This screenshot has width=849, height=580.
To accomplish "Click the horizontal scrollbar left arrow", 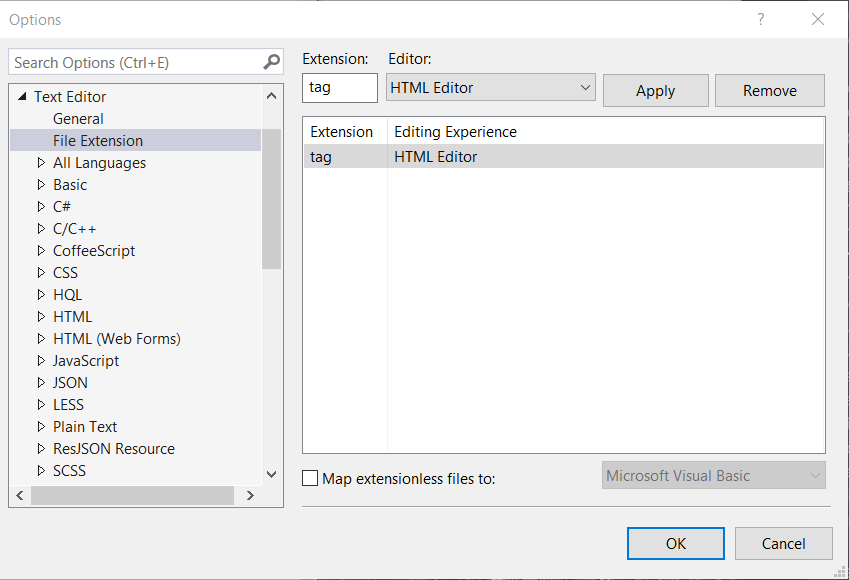I will (x=19, y=495).
